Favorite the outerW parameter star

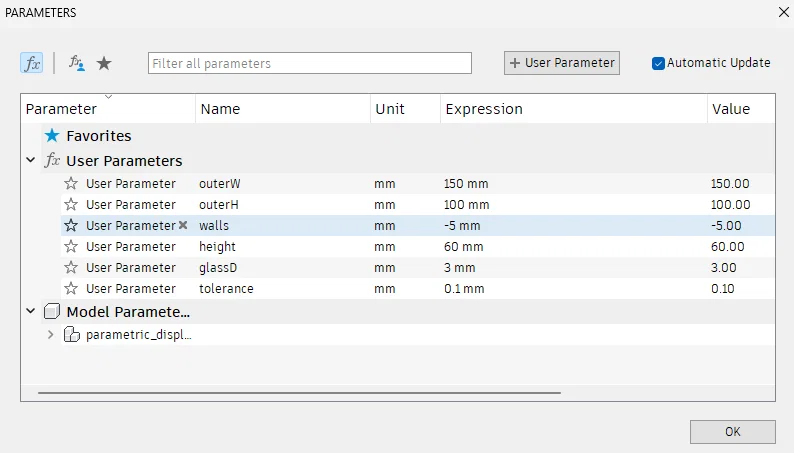coord(71,183)
